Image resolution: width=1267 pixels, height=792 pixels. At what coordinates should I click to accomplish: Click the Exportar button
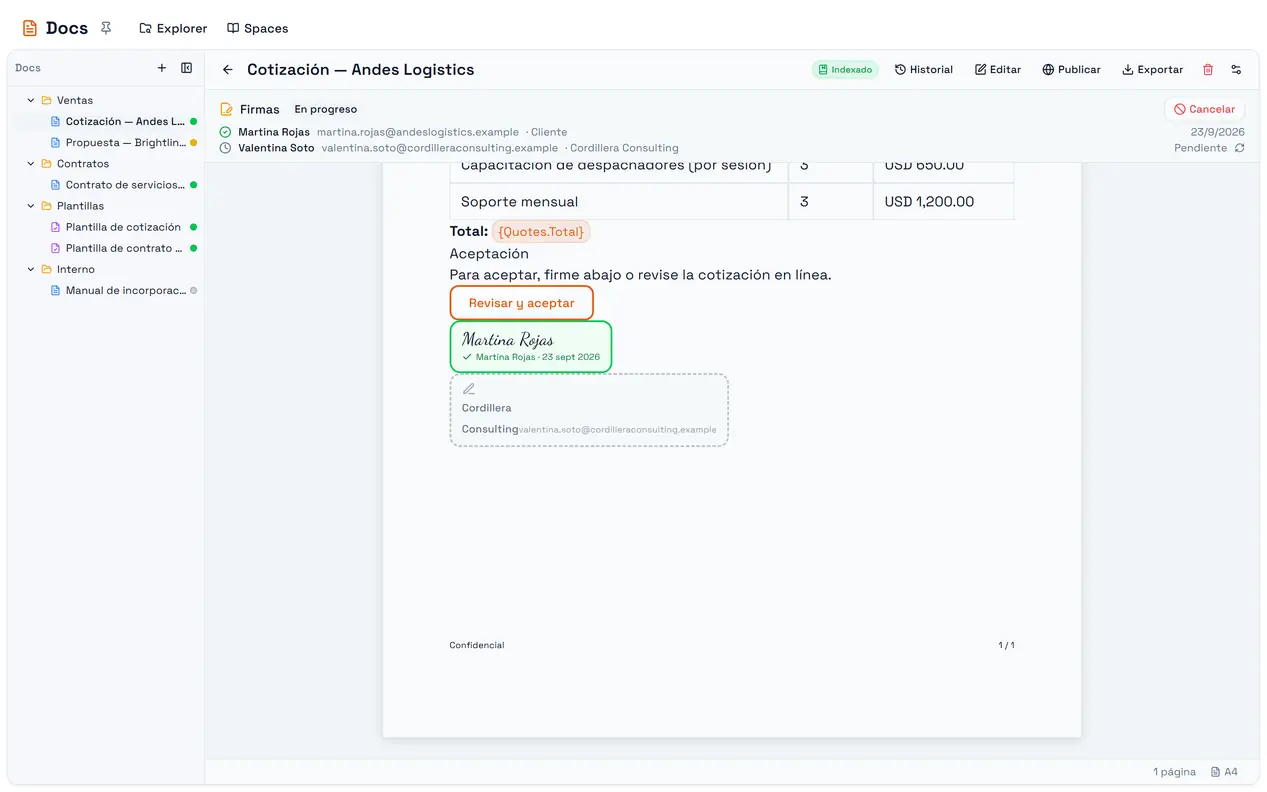[x=1153, y=70]
